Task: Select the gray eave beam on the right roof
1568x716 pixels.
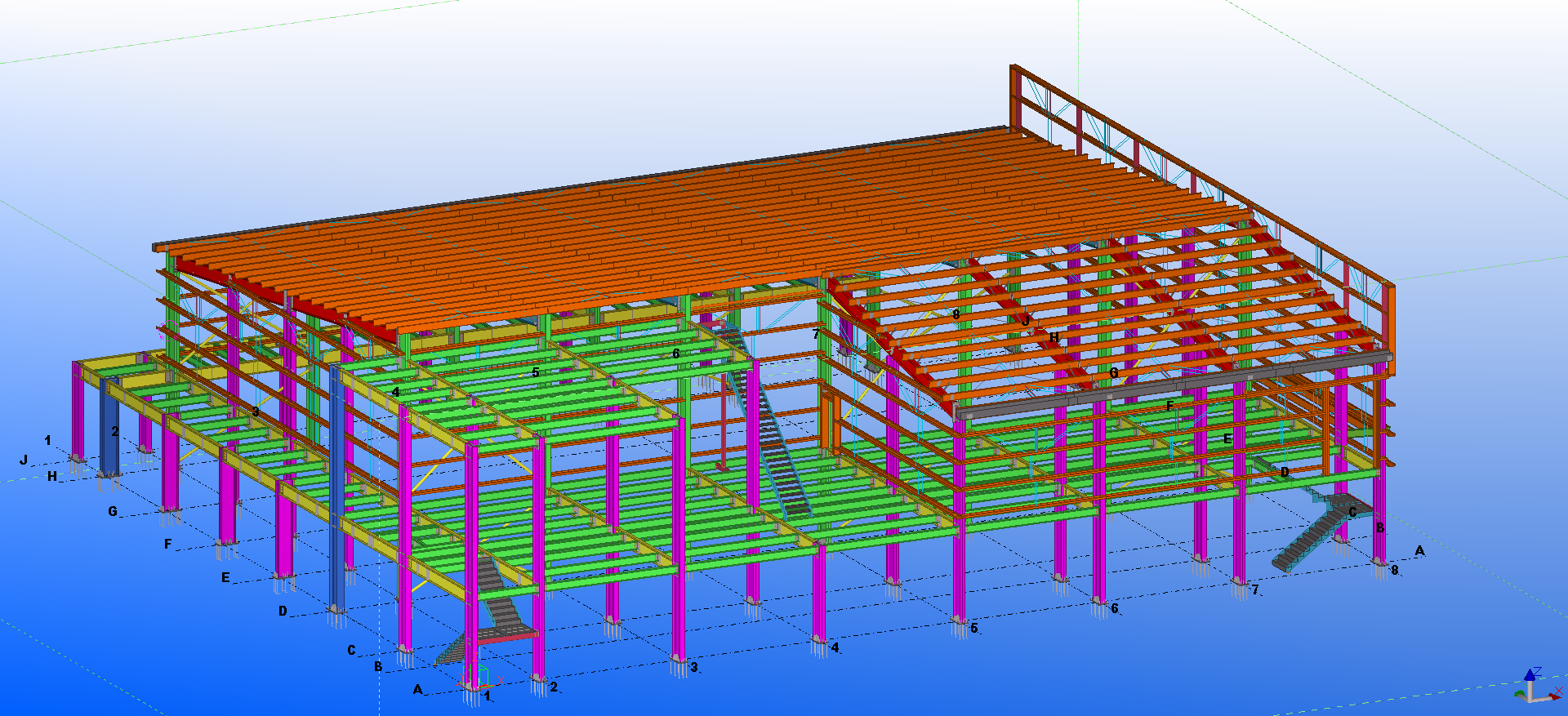Action: [x=1168, y=386]
